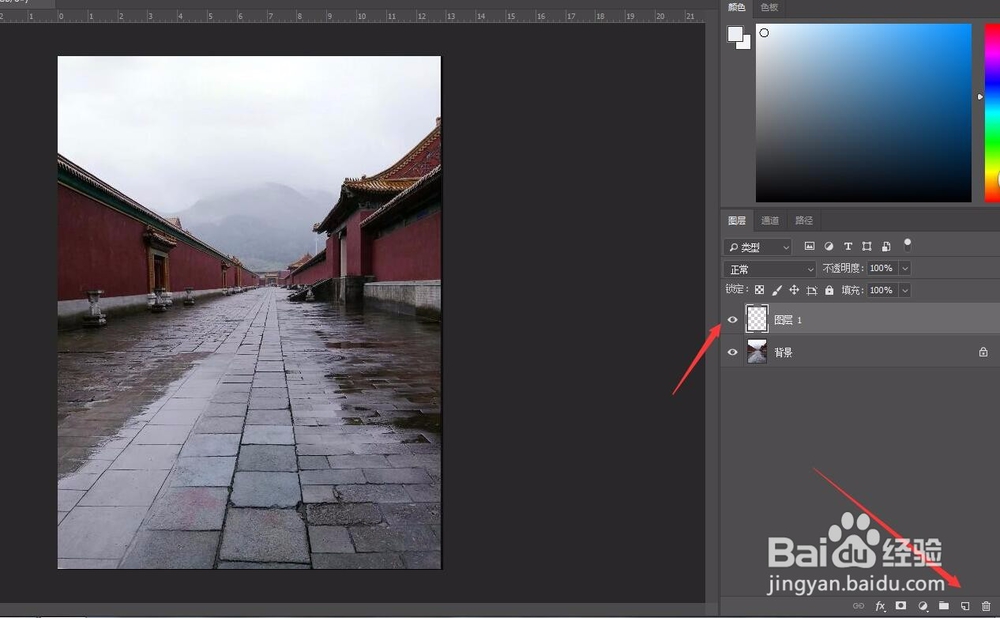The image size is (1000, 618).
Task: Click the hue spectrum slider strip
Action: pos(992,113)
